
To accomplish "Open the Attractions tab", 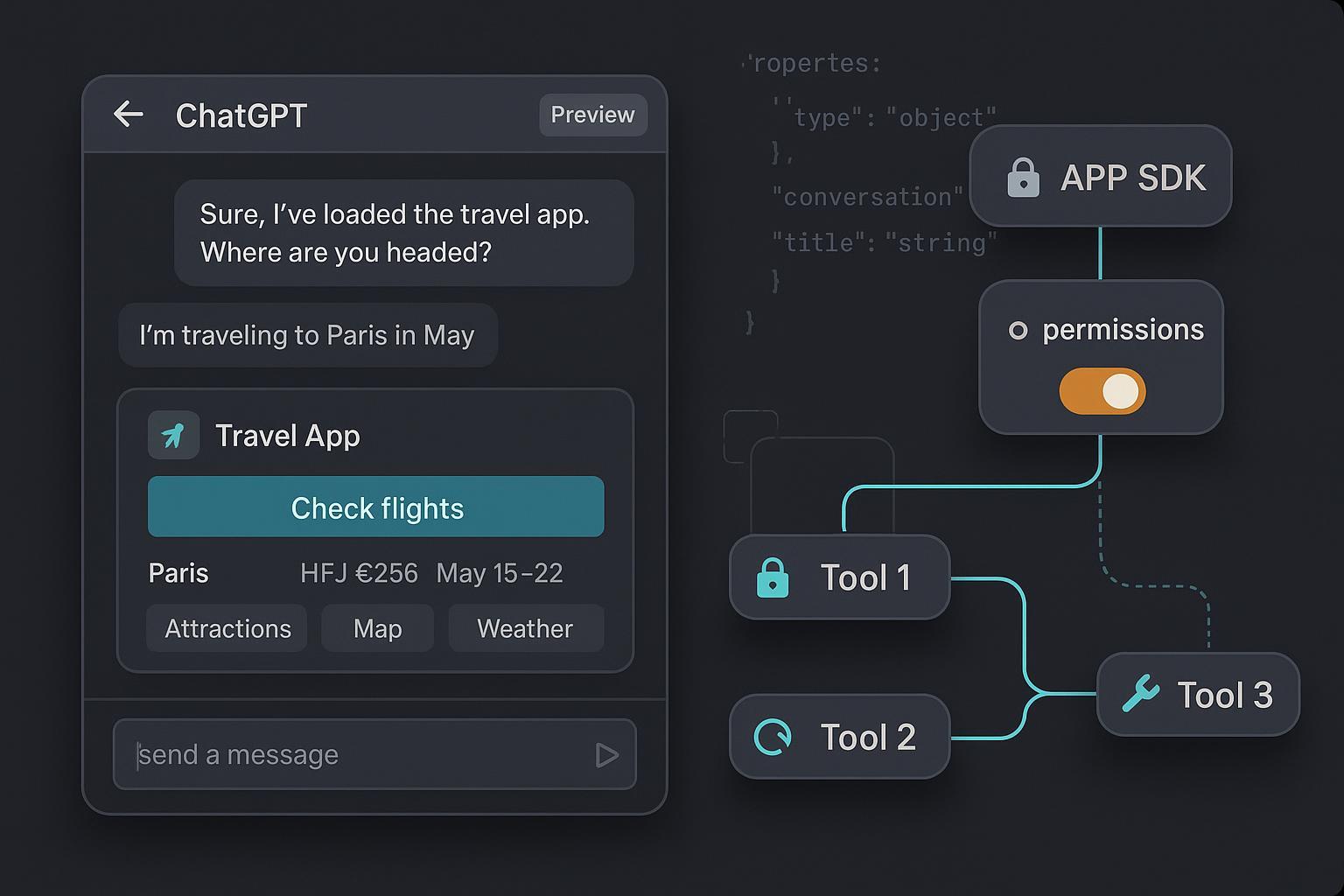I will coord(227,628).
